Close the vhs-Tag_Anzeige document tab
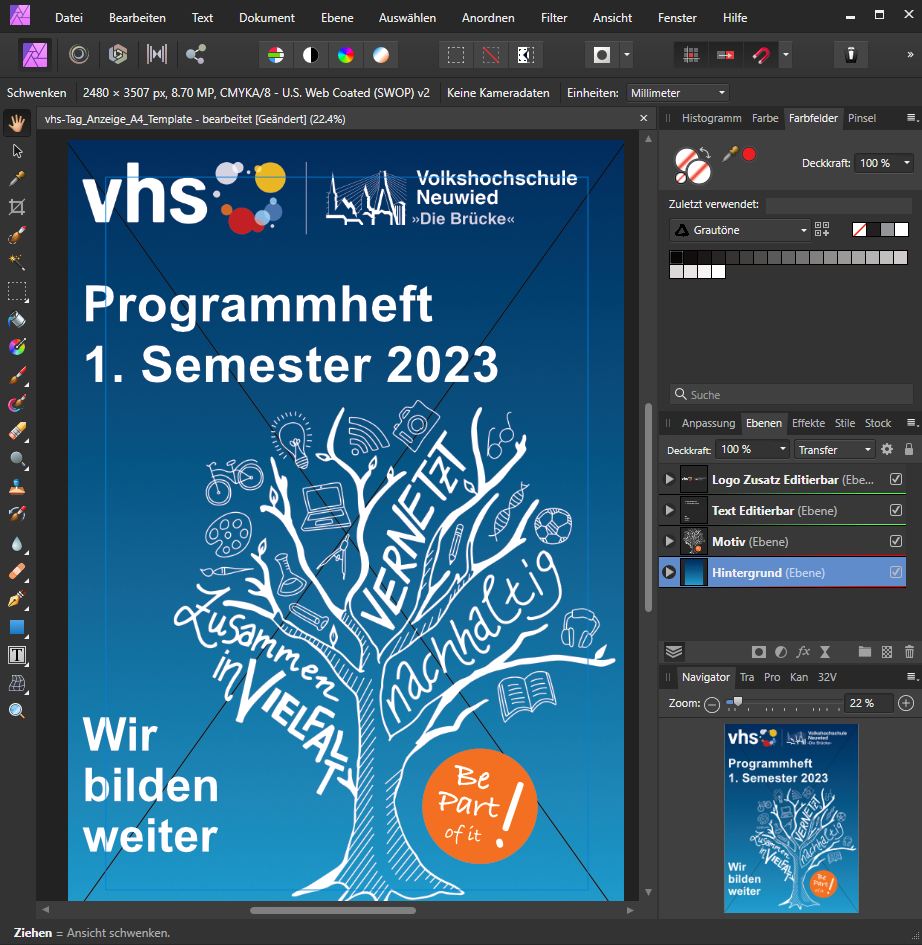The height and width of the screenshot is (945, 922). point(644,118)
